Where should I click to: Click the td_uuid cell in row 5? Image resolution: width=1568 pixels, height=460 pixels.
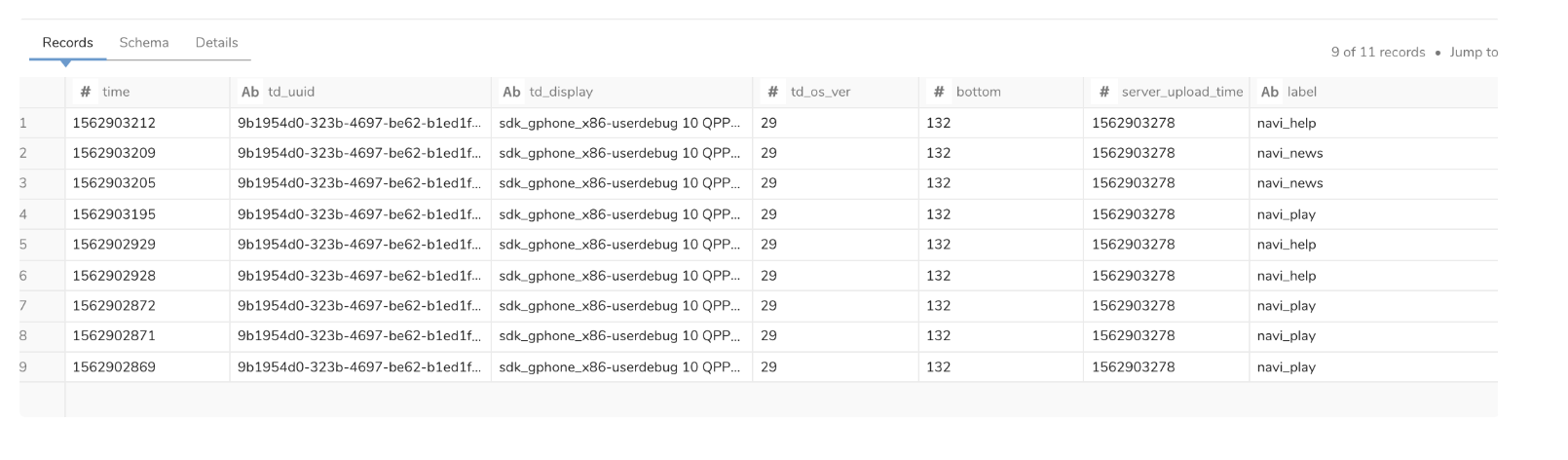358,245
